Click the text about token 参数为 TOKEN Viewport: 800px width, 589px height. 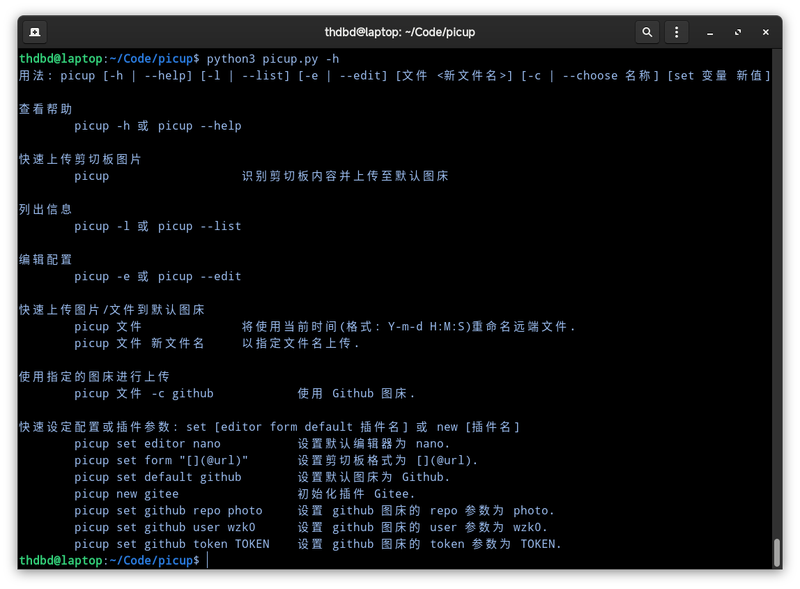pos(429,544)
